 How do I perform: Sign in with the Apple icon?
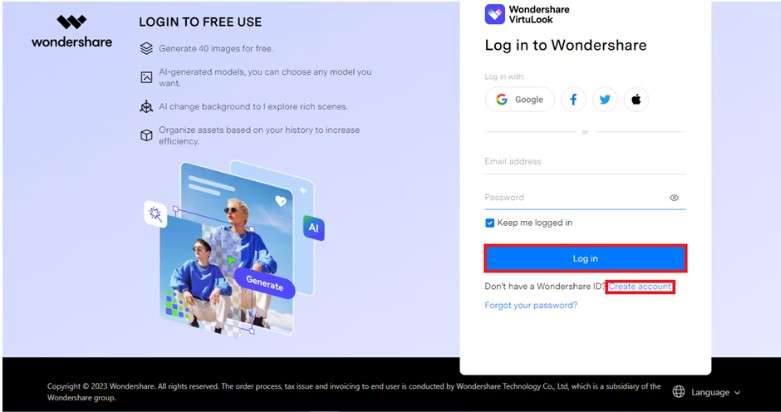[x=636, y=100]
